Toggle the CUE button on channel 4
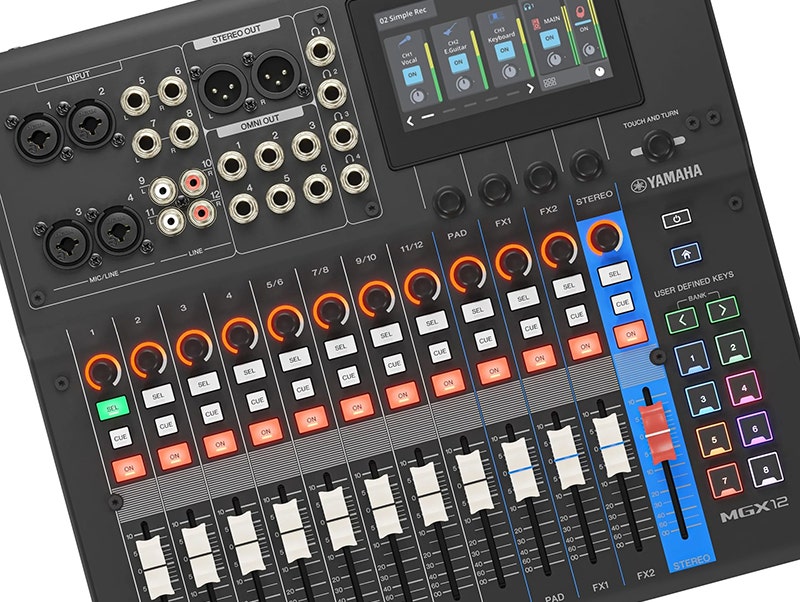 pos(257,402)
